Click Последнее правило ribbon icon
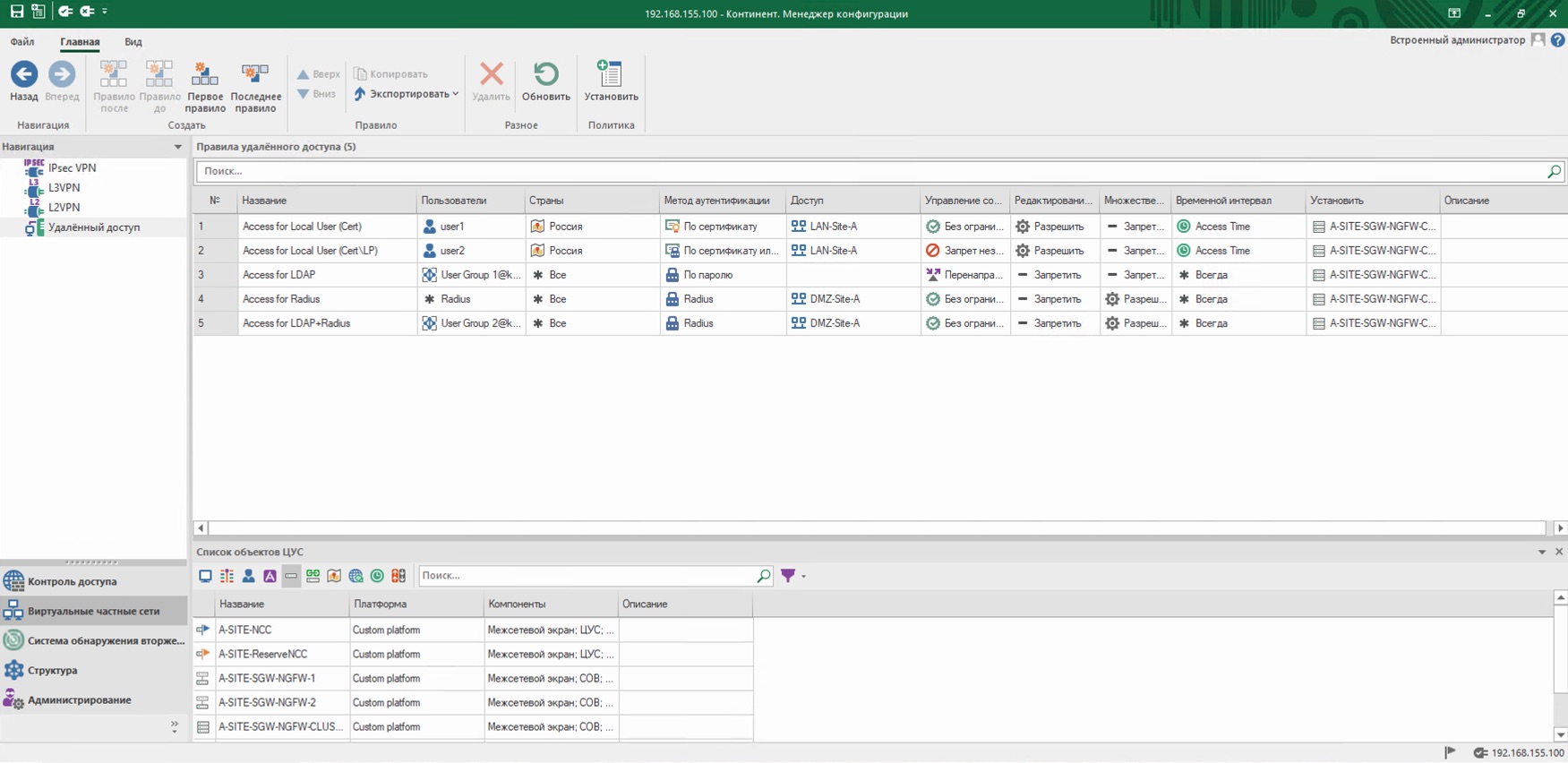Screen dimensions: 1568x763 pyautogui.click(x=255, y=75)
